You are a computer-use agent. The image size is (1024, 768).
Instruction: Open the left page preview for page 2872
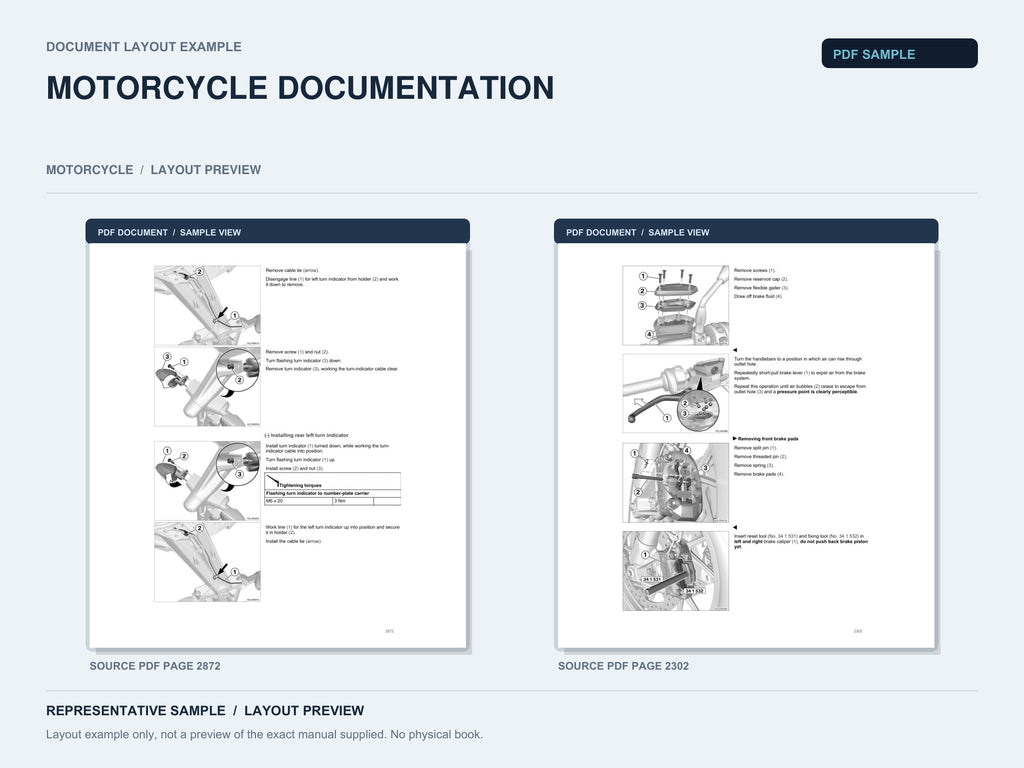point(278,445)
